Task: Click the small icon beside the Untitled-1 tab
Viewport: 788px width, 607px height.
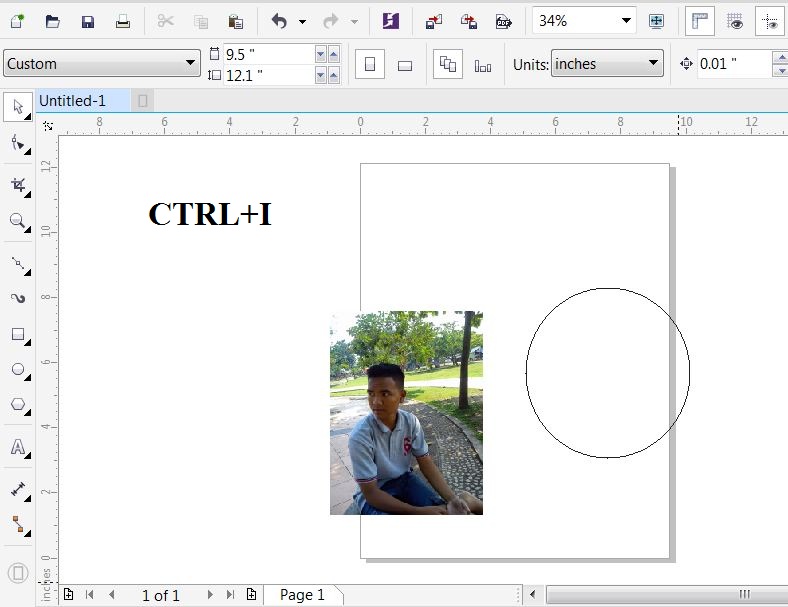Action: pos(143,101)
